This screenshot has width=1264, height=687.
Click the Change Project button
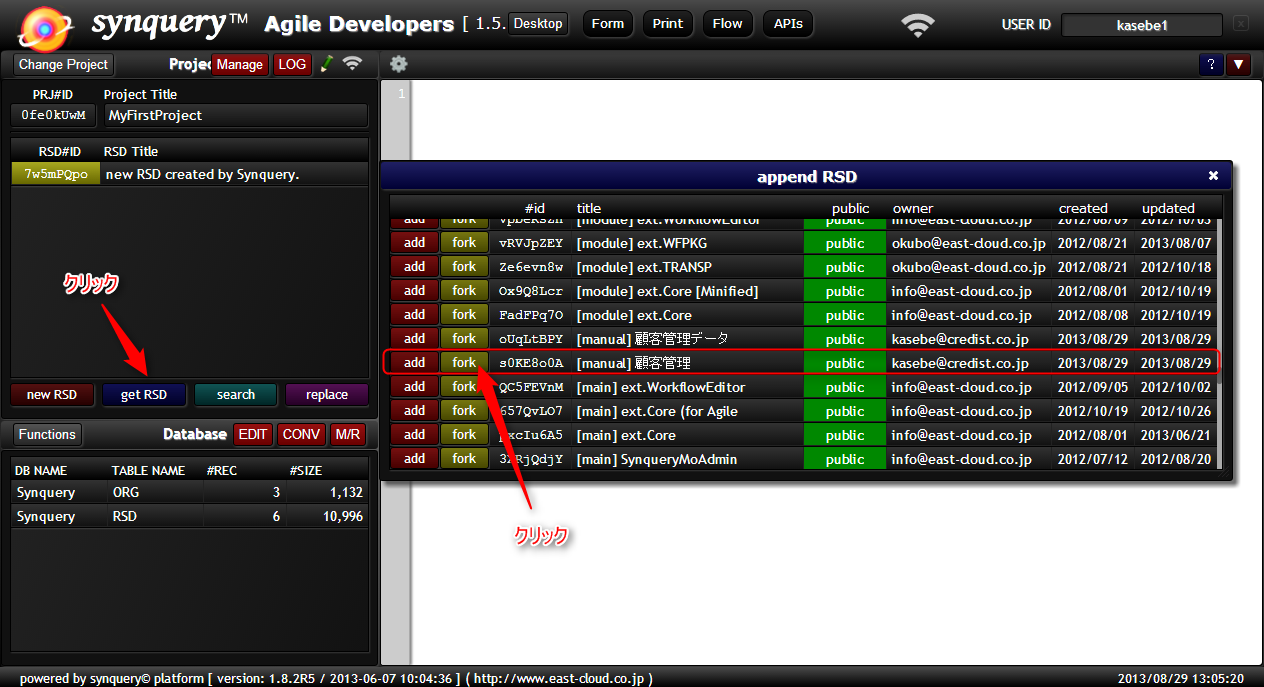coord(63,65)
